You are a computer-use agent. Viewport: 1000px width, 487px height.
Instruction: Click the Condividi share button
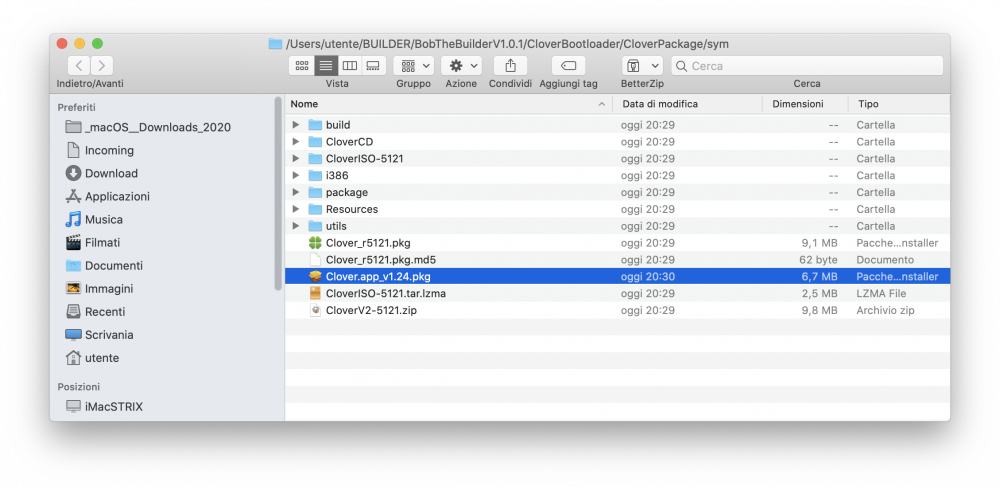coord(510,66)
